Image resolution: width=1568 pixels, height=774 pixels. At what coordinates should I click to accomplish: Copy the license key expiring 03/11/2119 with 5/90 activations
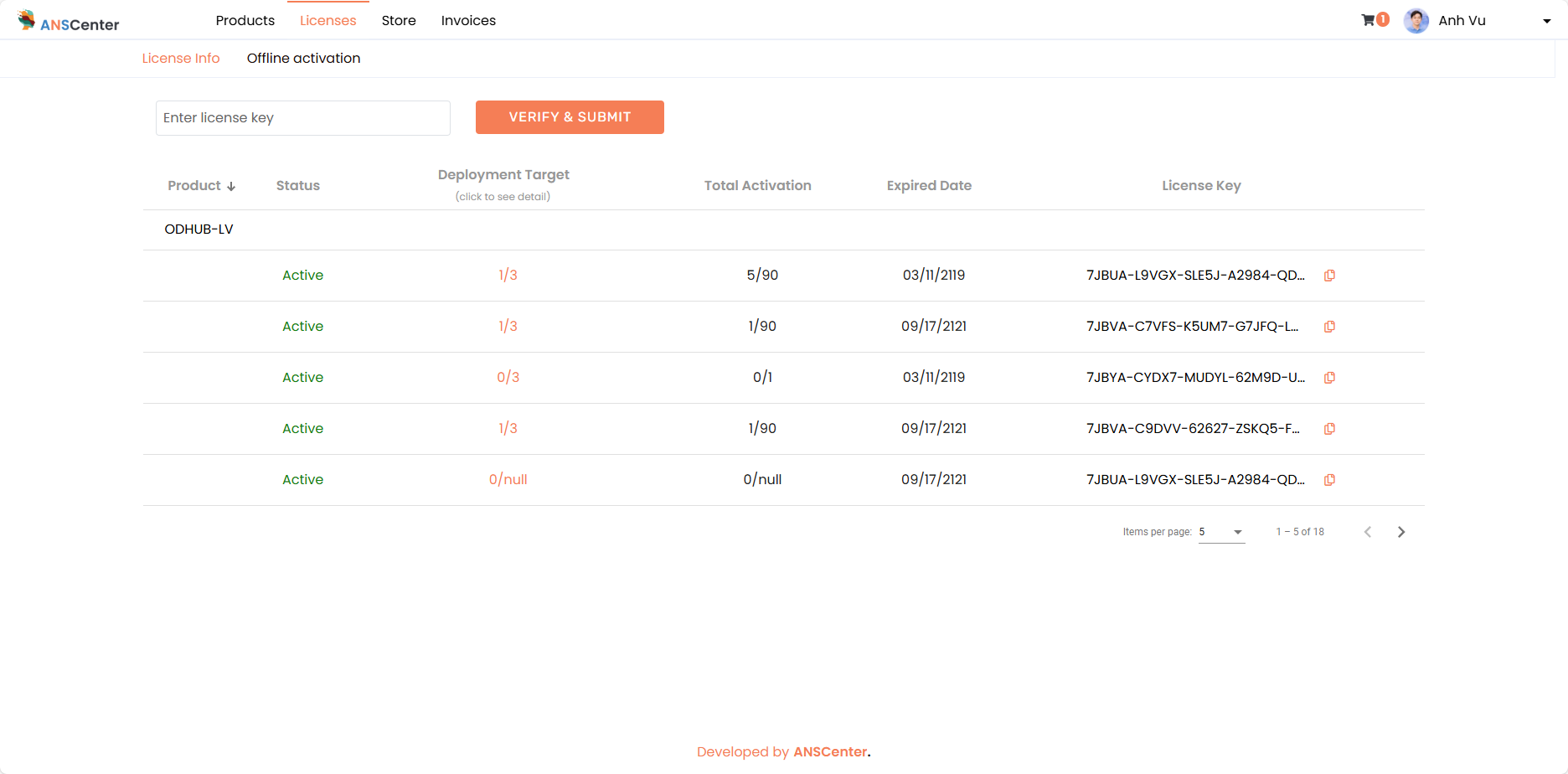[x=1329, y=276]
